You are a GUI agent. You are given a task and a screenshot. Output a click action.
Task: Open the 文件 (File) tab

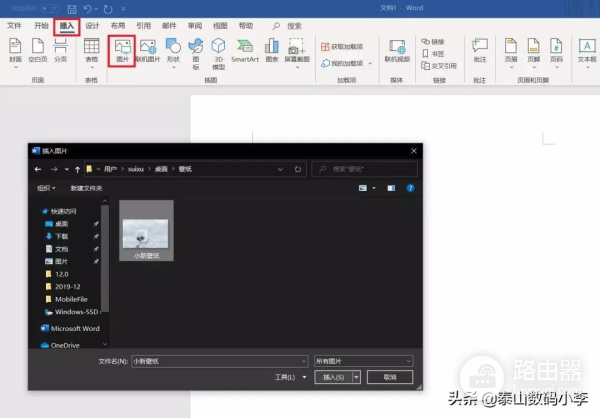15,25
